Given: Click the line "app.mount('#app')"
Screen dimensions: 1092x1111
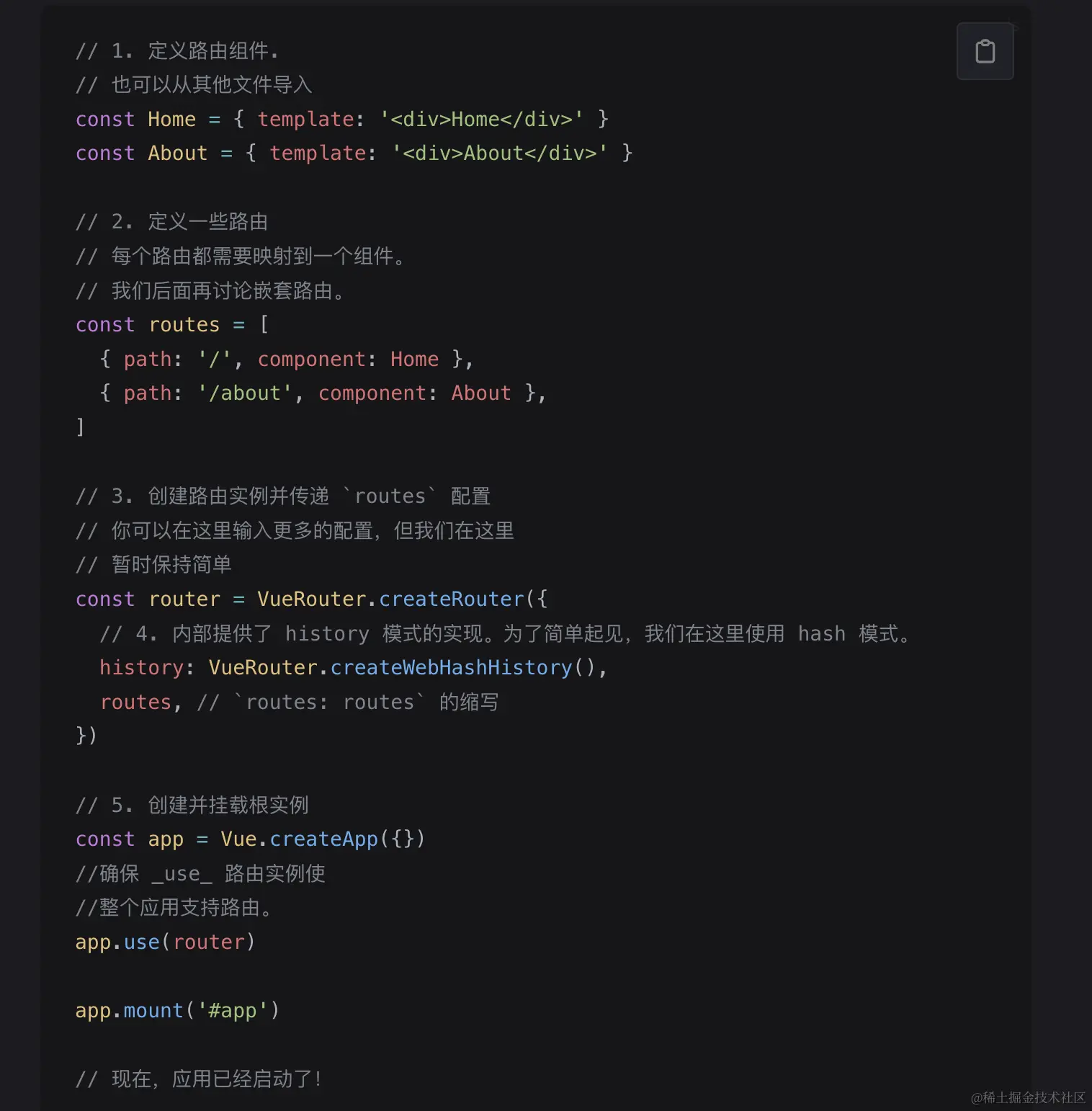Looking at the screenshot, I should [x=177, y=1011].
